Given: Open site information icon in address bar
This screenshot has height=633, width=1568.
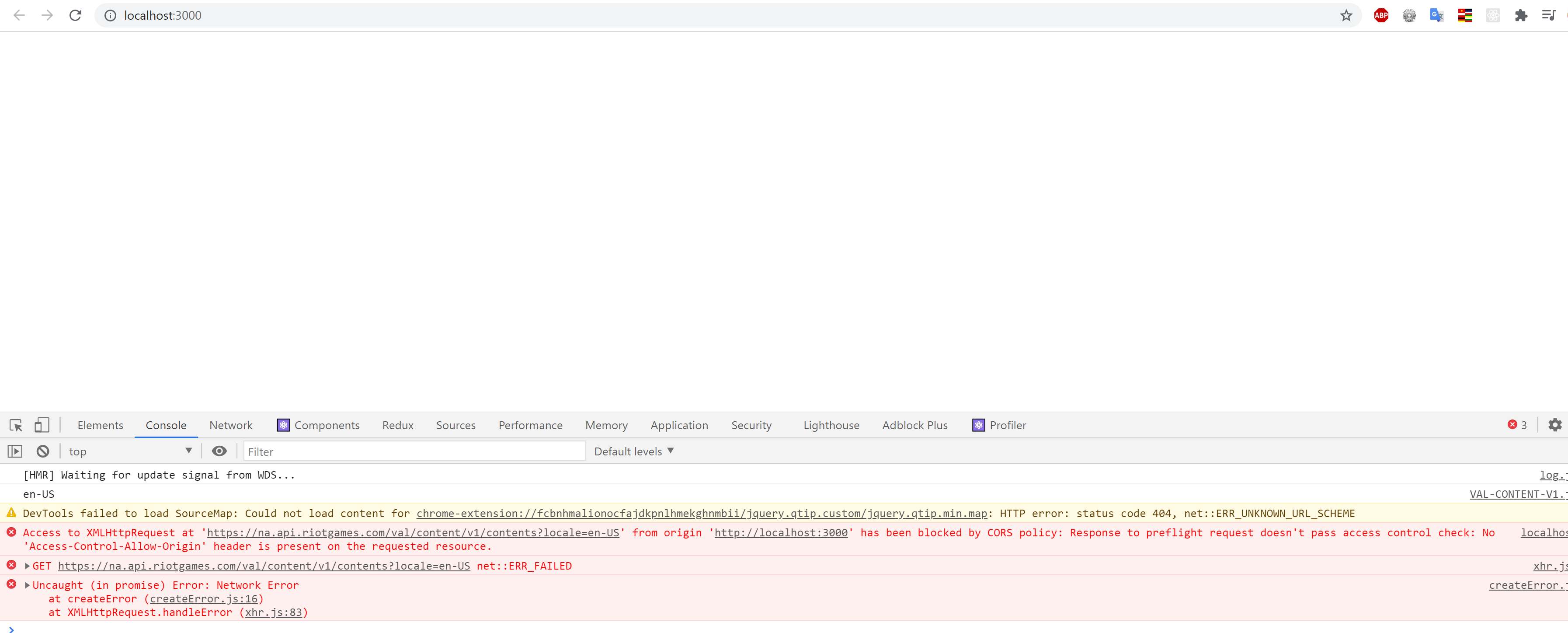Looking at the screenshot, I should tap(110, 15).
